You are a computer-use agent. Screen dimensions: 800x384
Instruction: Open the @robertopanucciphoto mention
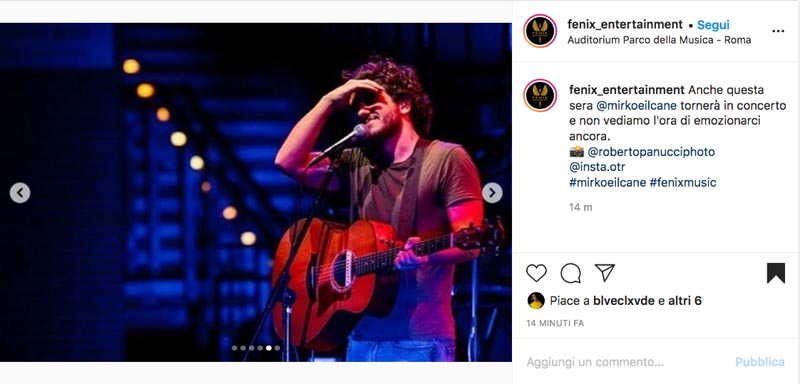[x=651, y=152]
